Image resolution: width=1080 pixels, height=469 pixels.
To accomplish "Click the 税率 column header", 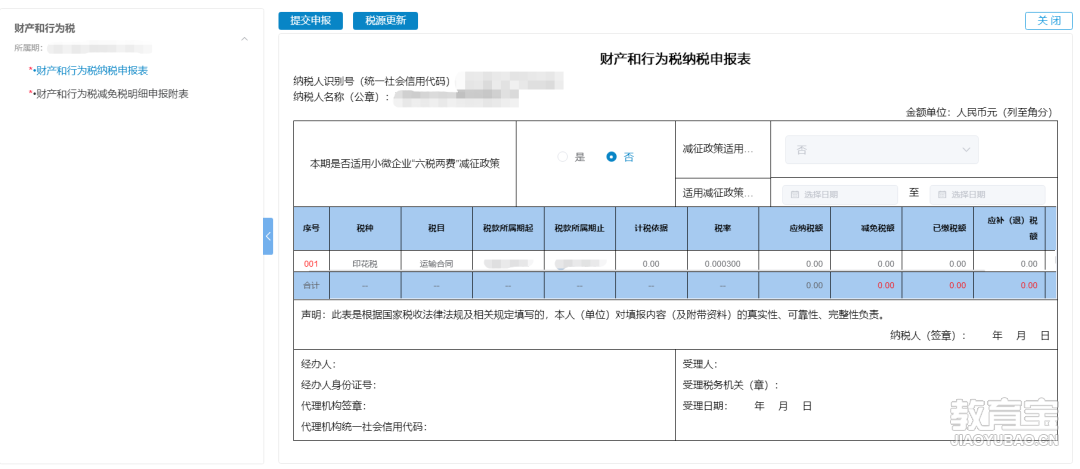I will click(x=723, y=229).
